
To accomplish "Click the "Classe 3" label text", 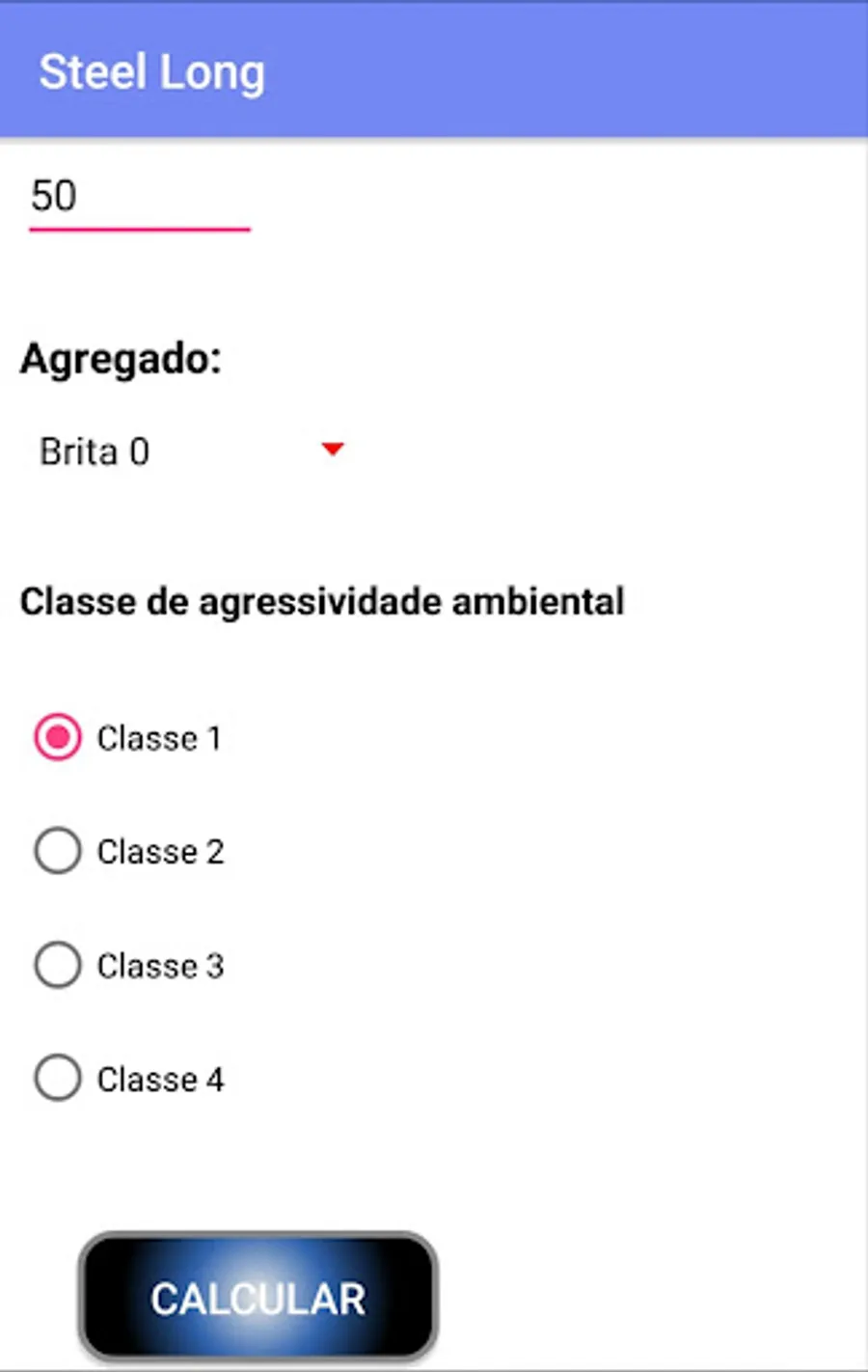I will [160, 966].
